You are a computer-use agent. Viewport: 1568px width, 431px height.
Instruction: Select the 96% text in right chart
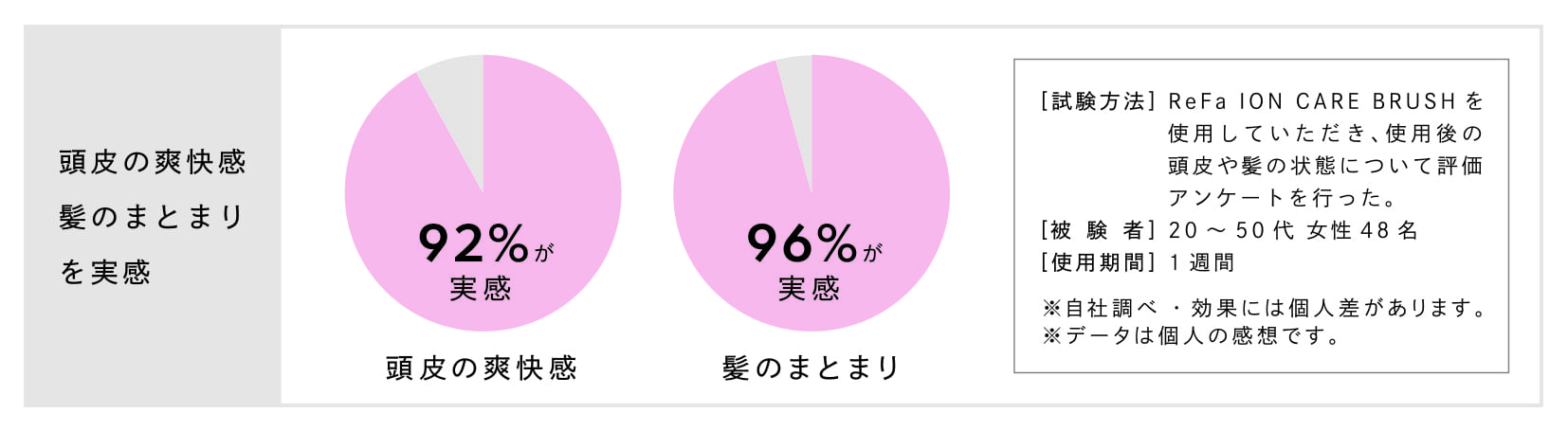[x=802, y=243]
